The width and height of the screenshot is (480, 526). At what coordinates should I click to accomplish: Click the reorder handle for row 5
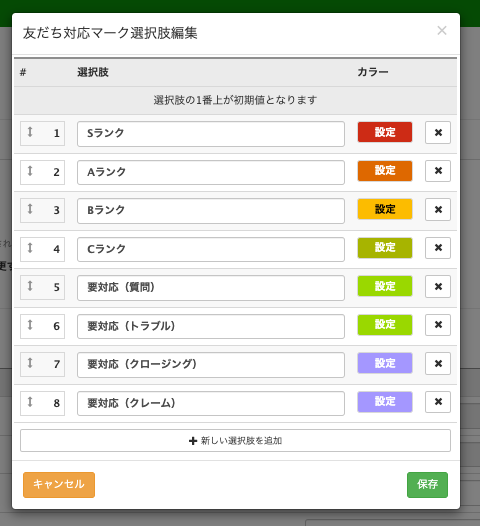click(30, 286)
